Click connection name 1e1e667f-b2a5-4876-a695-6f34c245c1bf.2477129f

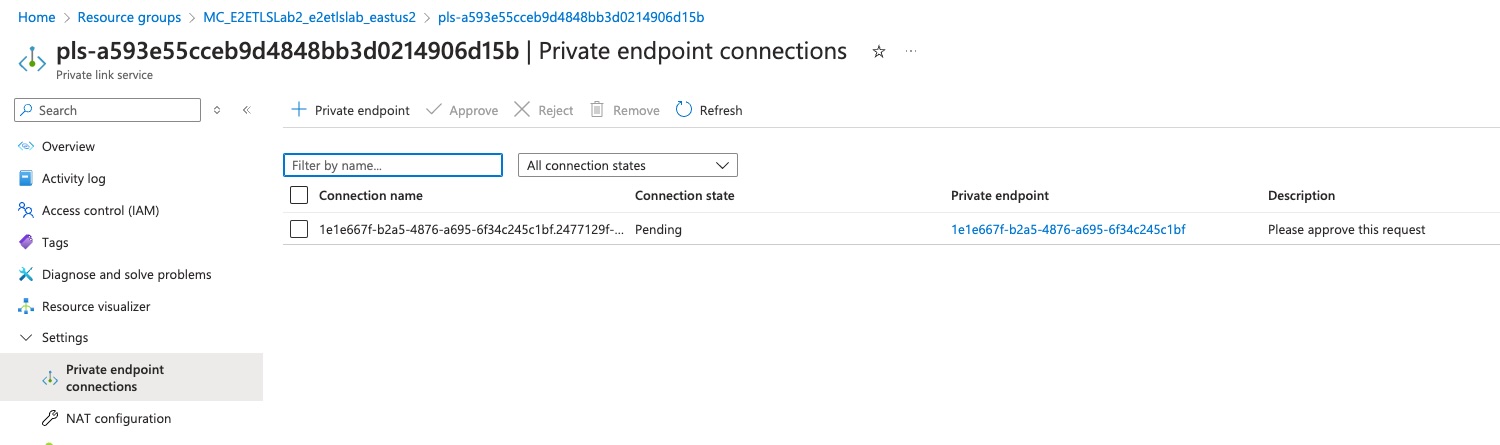tap(472, 229)
